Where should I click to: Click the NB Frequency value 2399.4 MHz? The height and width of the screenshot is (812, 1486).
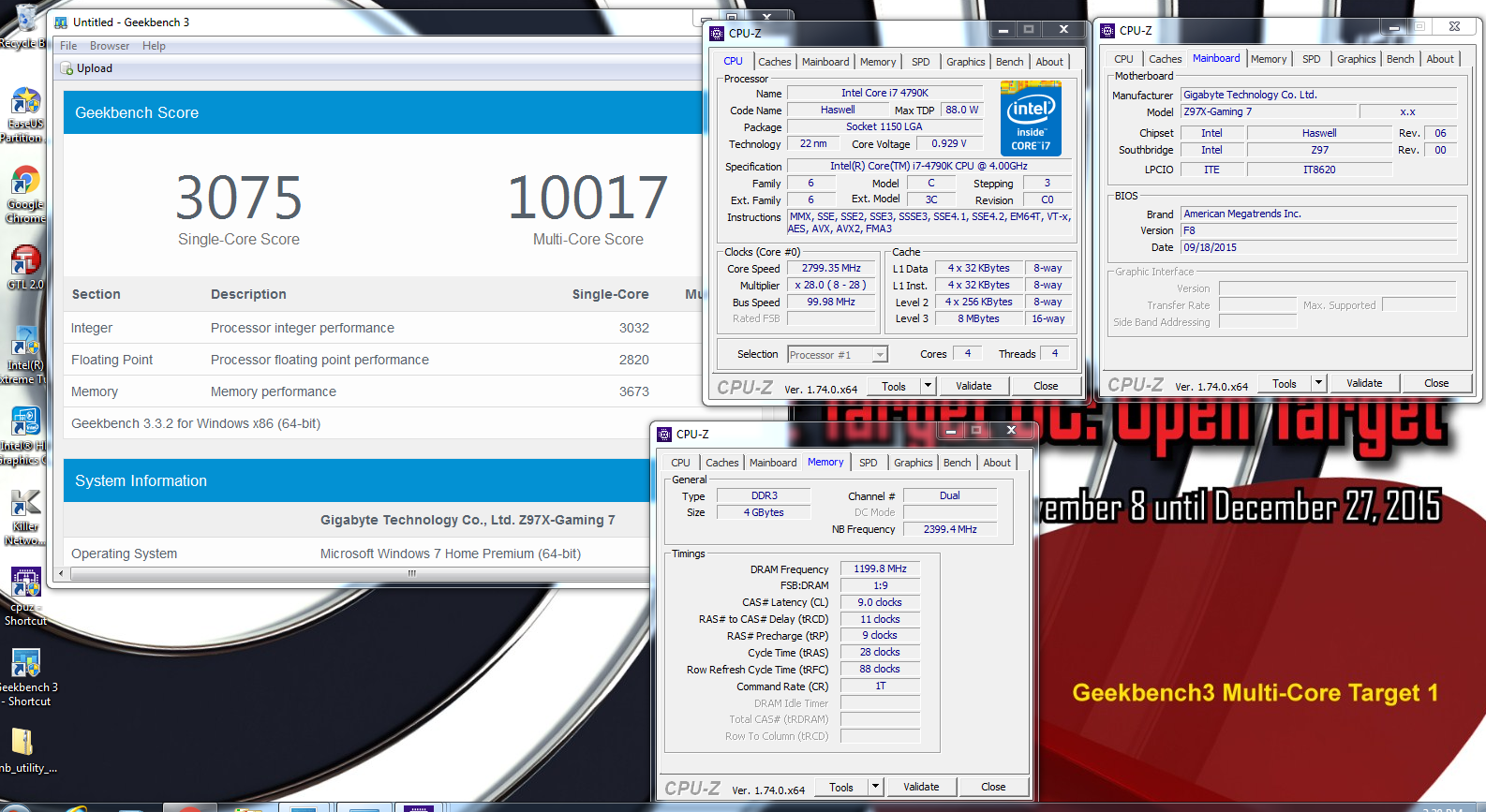pyautogui.click(x=949, y=529)
